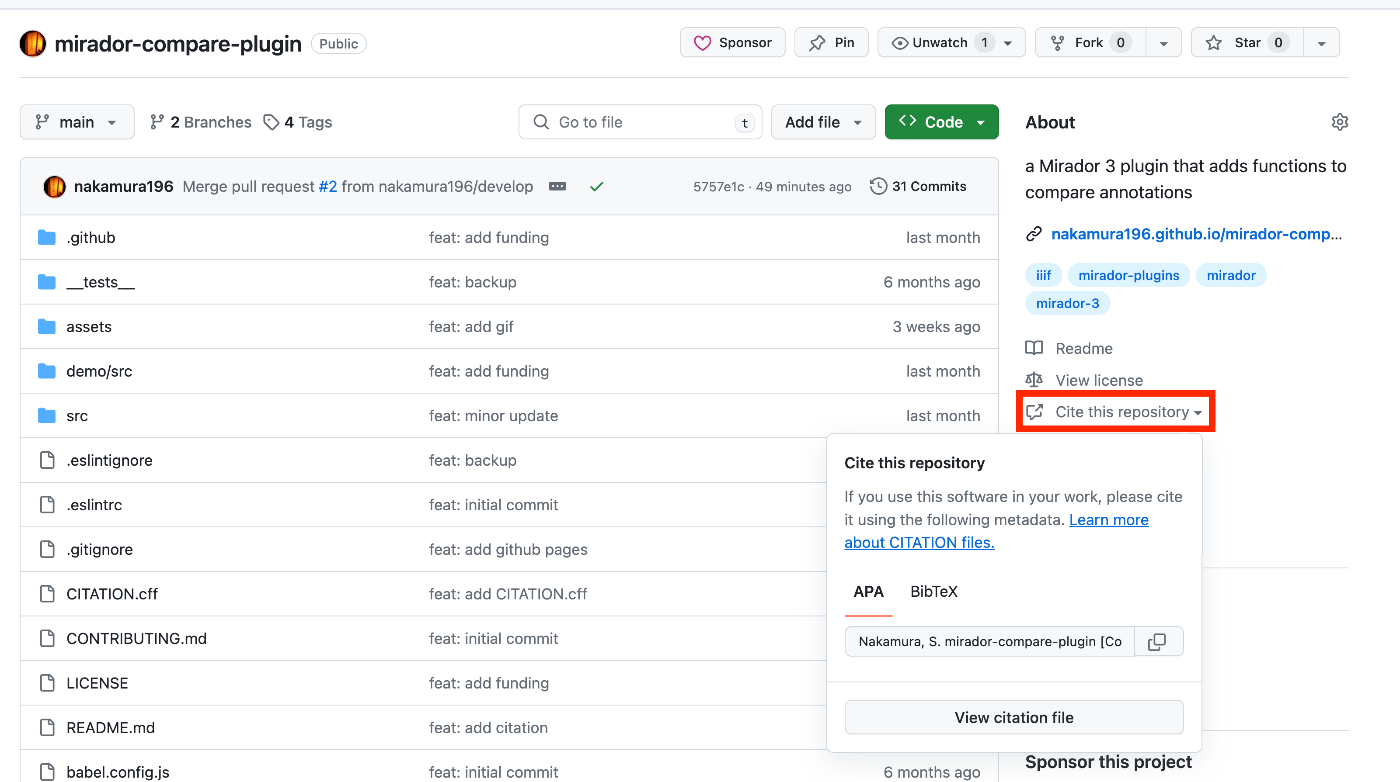Open pull request #2 link

point(327,186)
